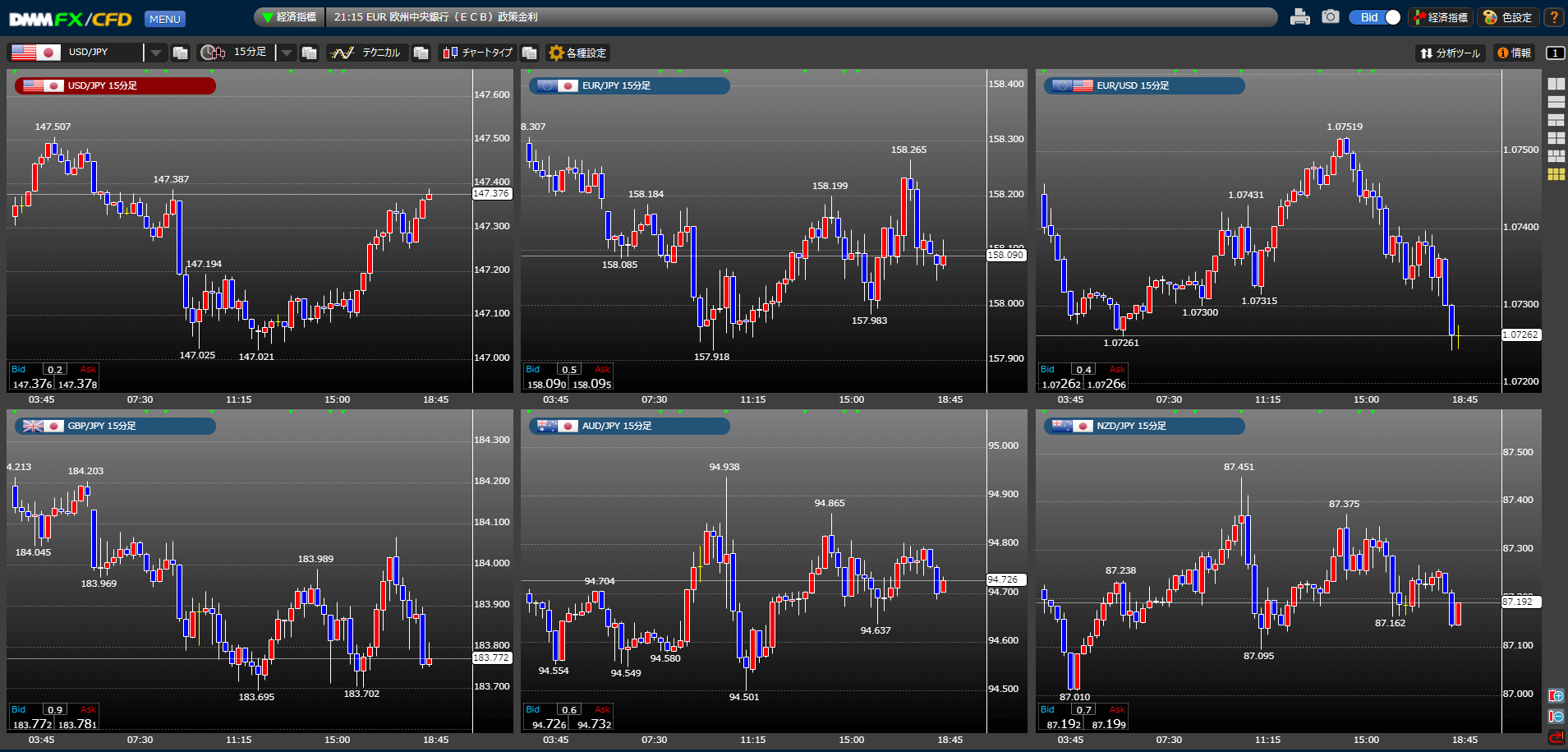Viewport: 1568px width, 752px height.
Task: Open 各種設定 settings
Action: tap(578, 53)
